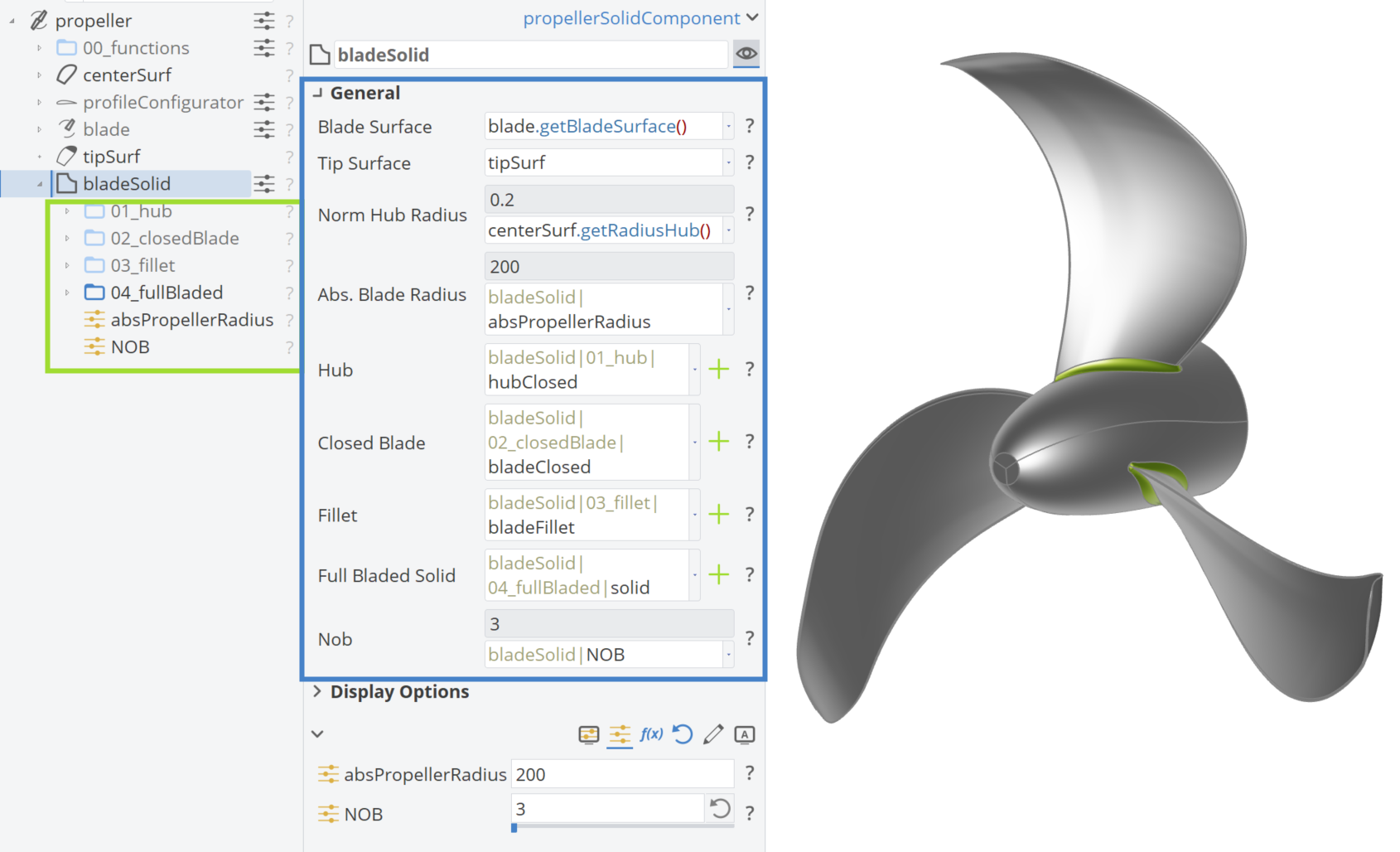Image resolution: width=1400 pixels, height=852 pixels.
Task: Select the 02_closedBlade folder in tree
Action: pos(175,238)
